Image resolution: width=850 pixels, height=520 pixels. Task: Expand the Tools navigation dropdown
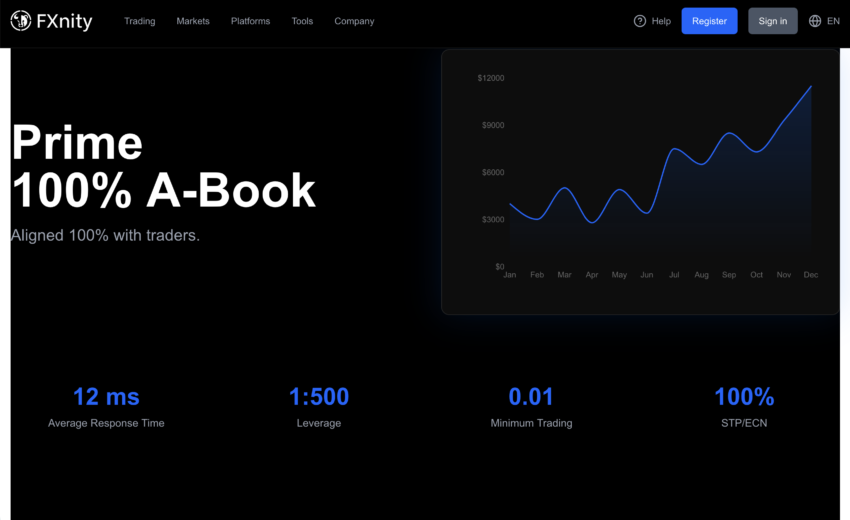tap(302, 21)
